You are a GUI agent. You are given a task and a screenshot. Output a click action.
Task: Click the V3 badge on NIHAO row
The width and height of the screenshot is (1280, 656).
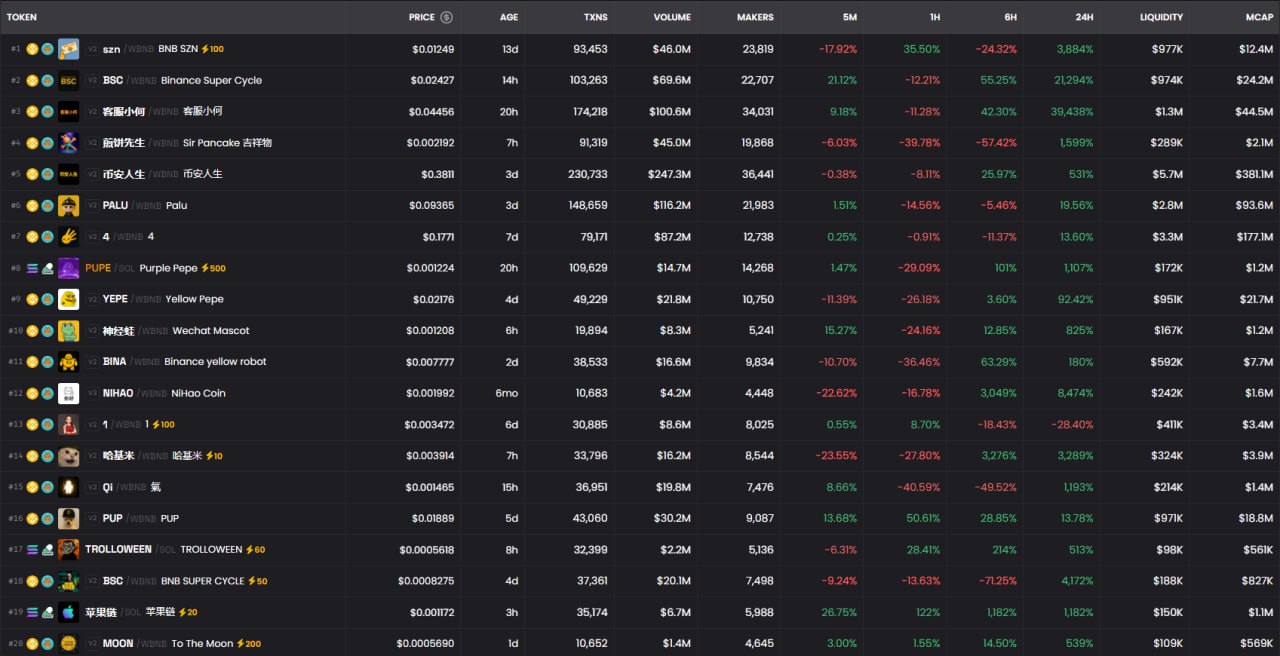click(x=92, y=393)
